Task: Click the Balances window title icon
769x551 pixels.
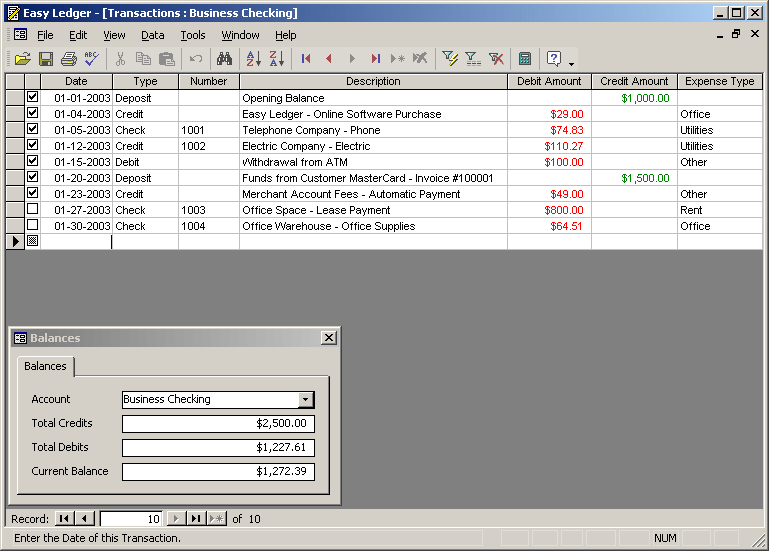Action: [x=20, y=338]
